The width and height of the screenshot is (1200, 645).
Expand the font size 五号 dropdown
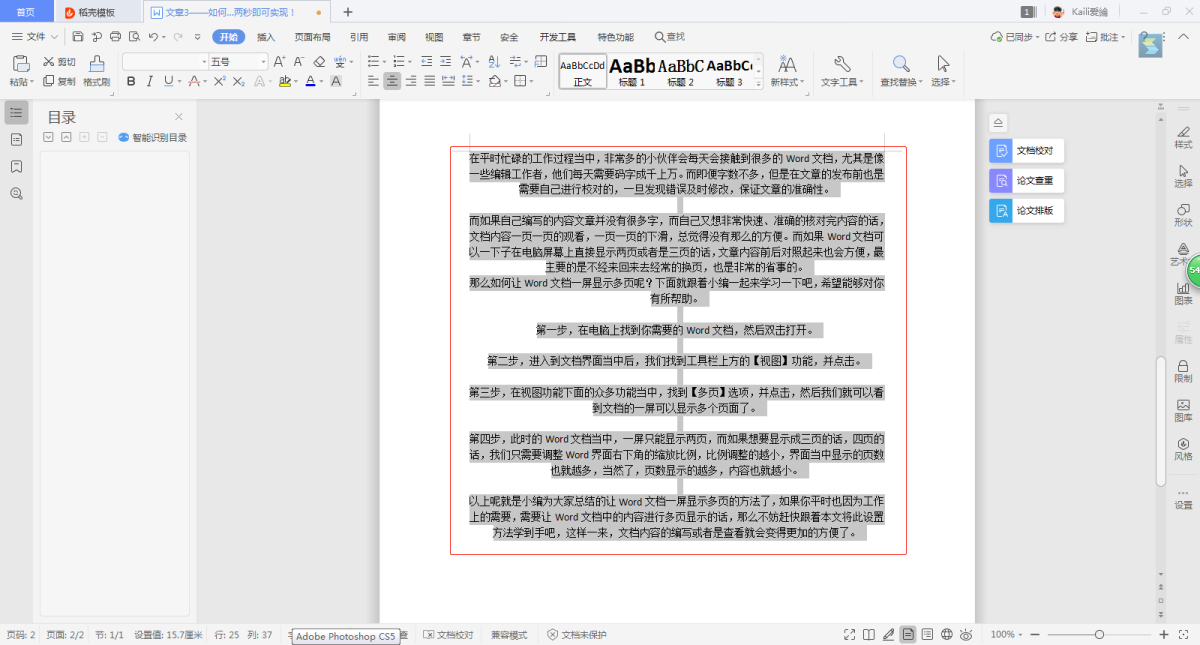point(263,62)
